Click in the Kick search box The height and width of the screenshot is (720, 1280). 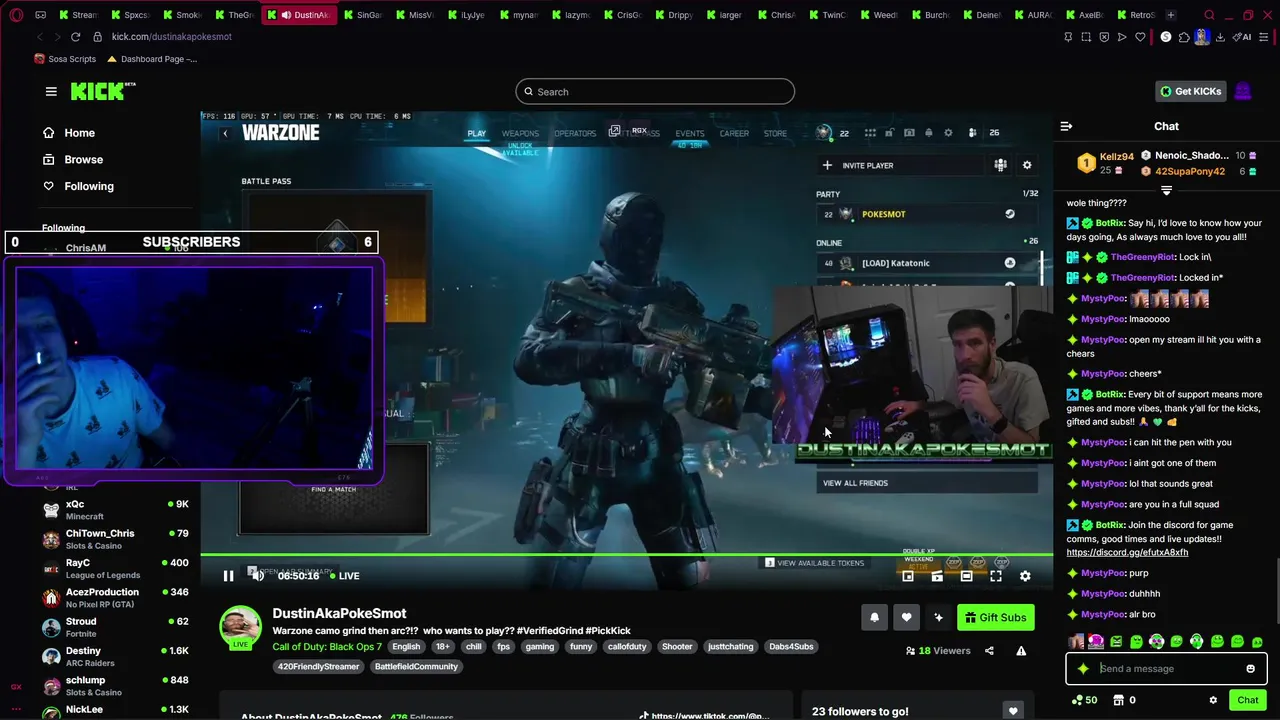(655, 92)
